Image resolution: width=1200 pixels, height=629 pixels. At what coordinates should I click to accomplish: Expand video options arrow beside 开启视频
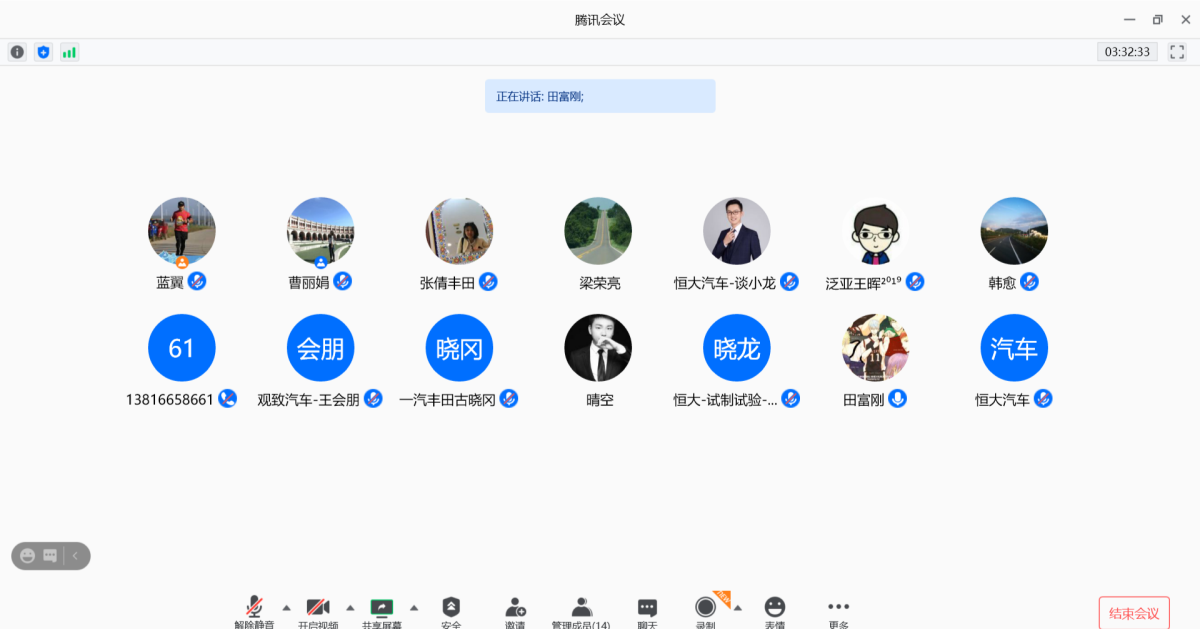pyautogui.click(x=350, y=607)
